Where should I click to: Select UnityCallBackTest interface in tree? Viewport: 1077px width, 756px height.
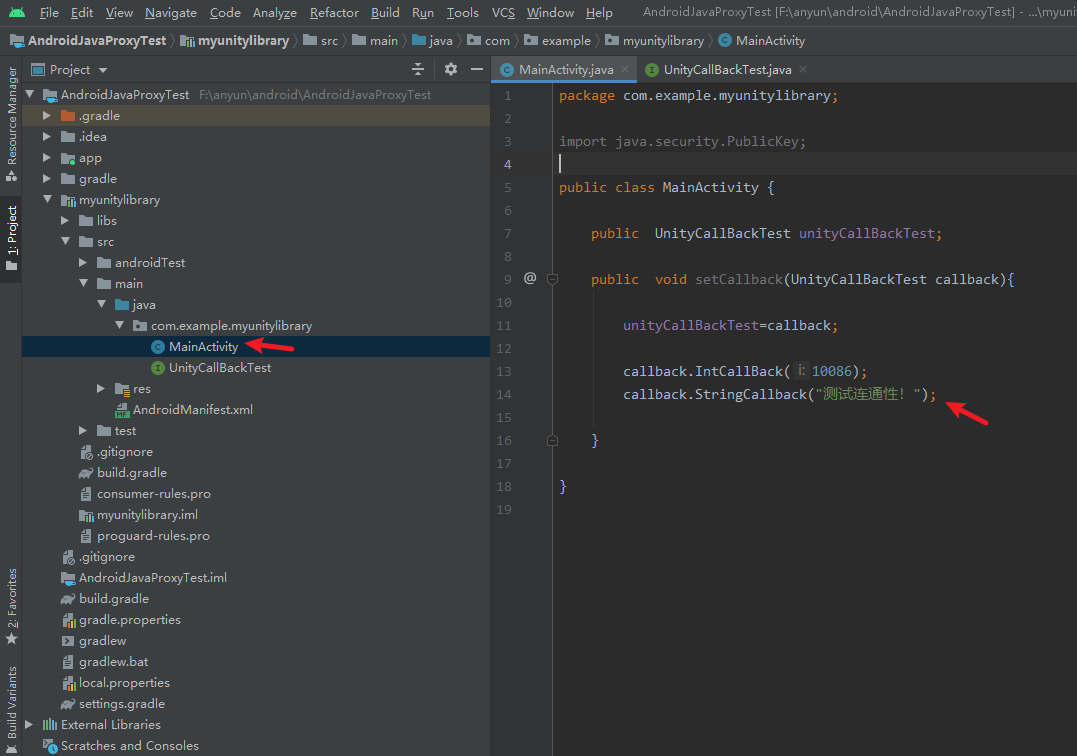pyautogui.click(x=220, y=367)
